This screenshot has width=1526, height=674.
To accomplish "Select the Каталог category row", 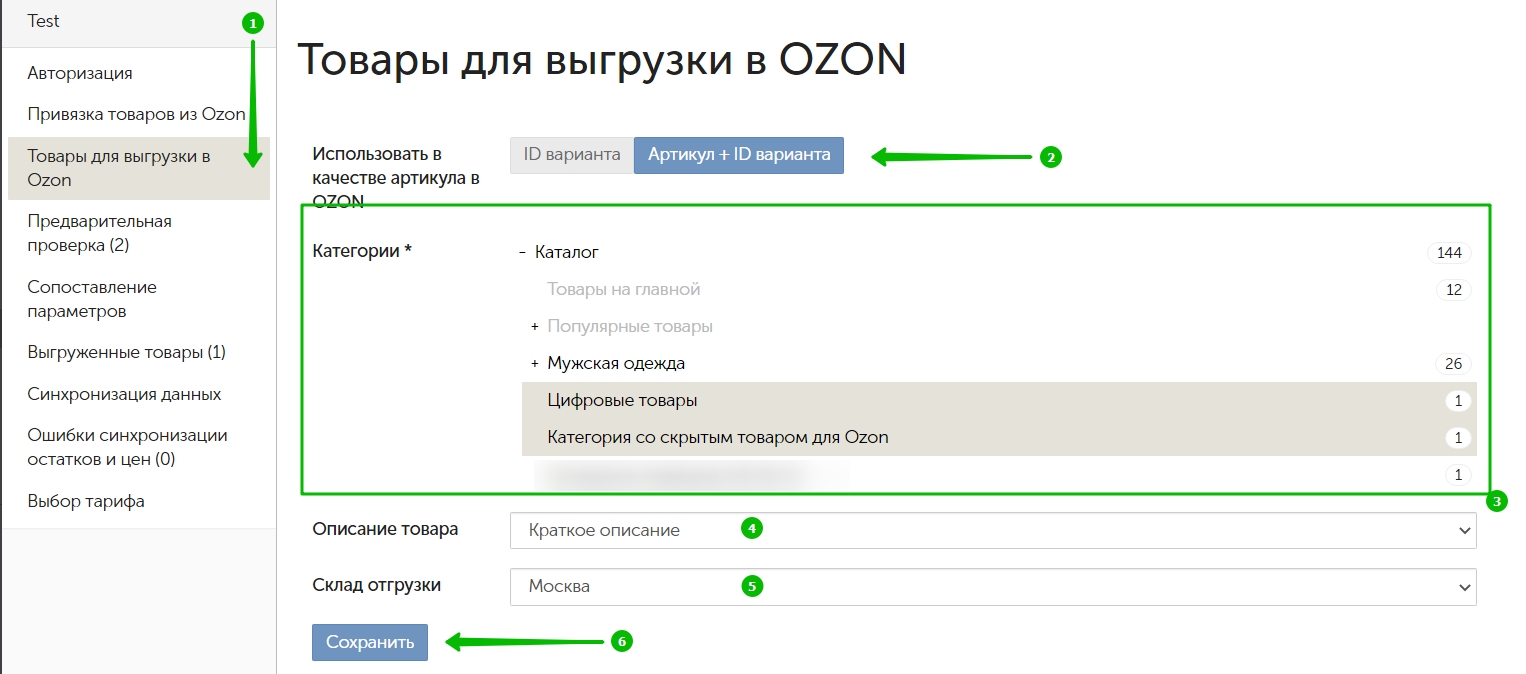I will coord(567,253).
